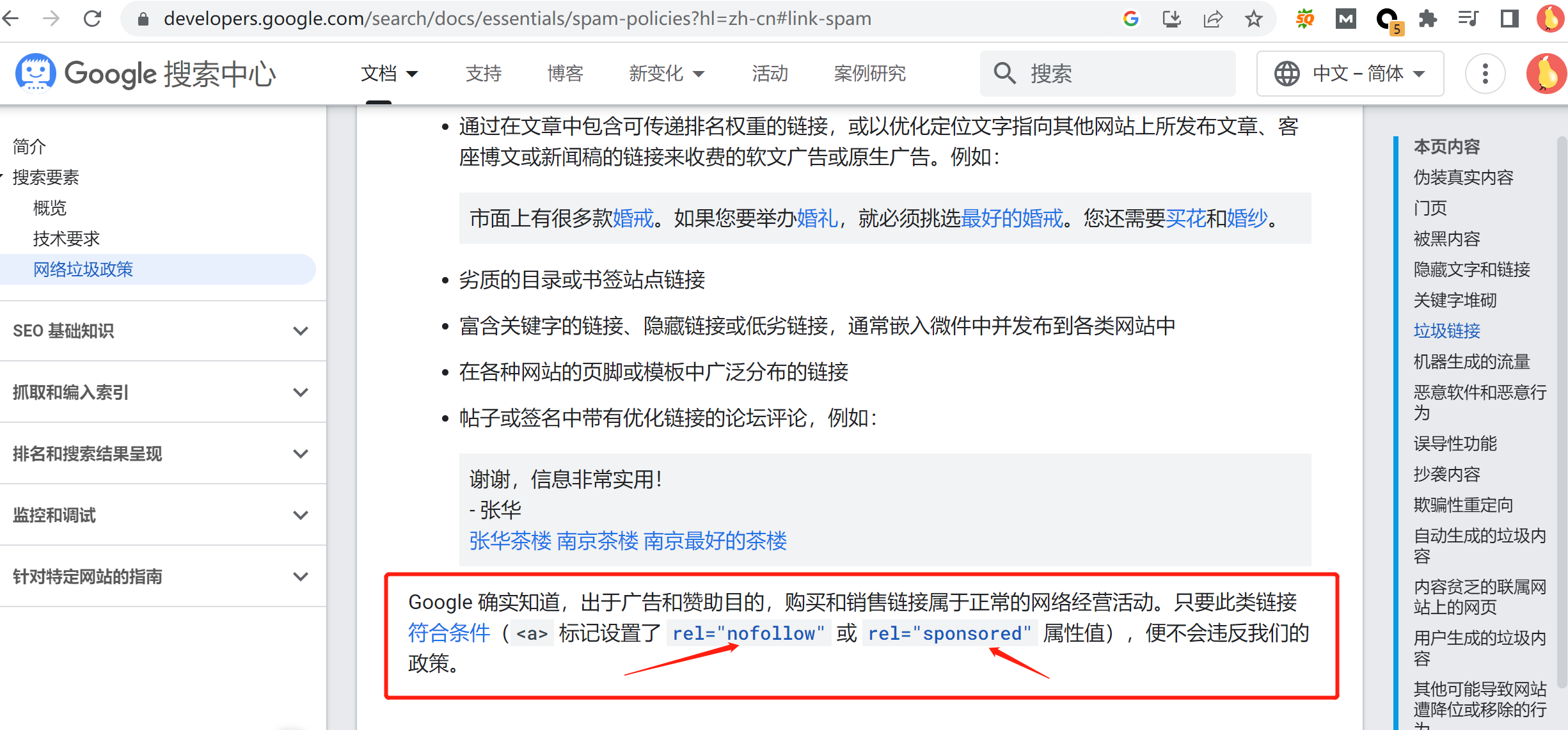Jump to 垃圾链接 in page contents
The image size is (1568, 730).
click(1447, 331)
